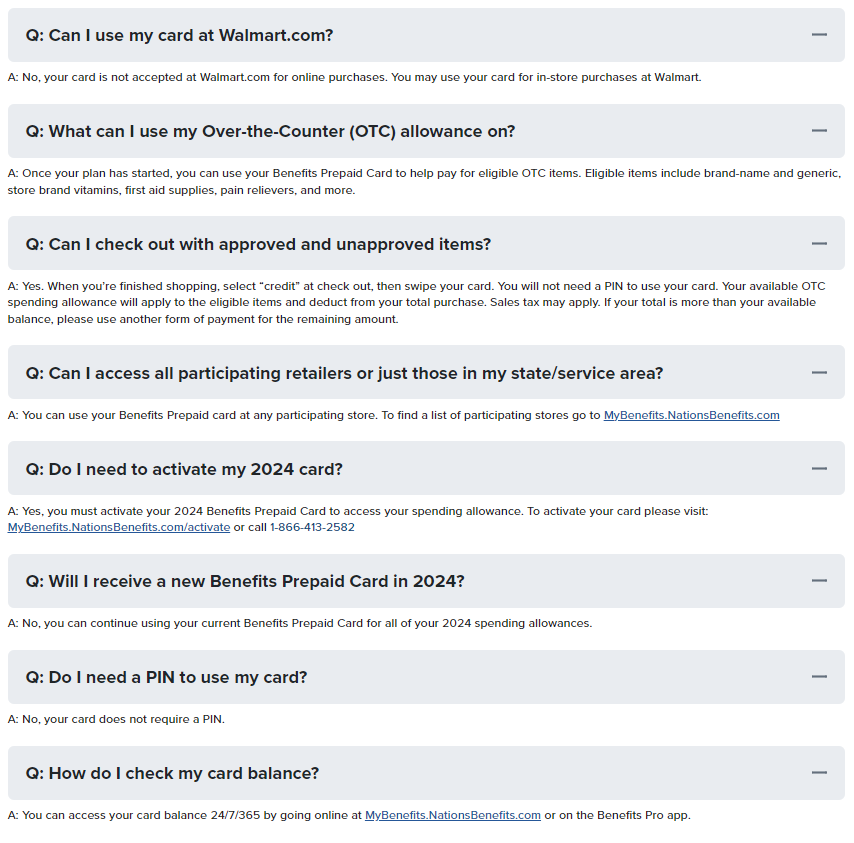Click minus icon for approved and unapproved items
This screenshot has height=843, width=854.
819,243
